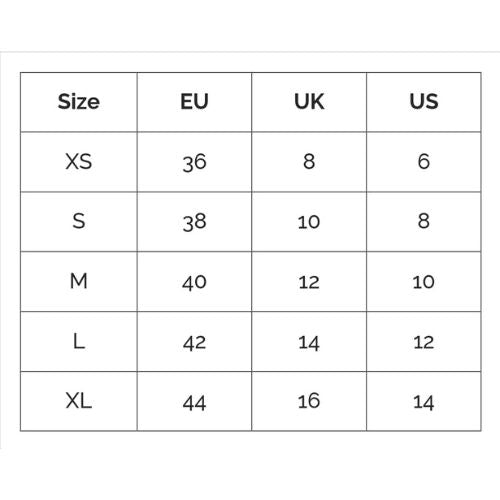Viewport: 500px width, 500px height.
Task: Click US value 6 in XS row
Action: pos(424,161)
